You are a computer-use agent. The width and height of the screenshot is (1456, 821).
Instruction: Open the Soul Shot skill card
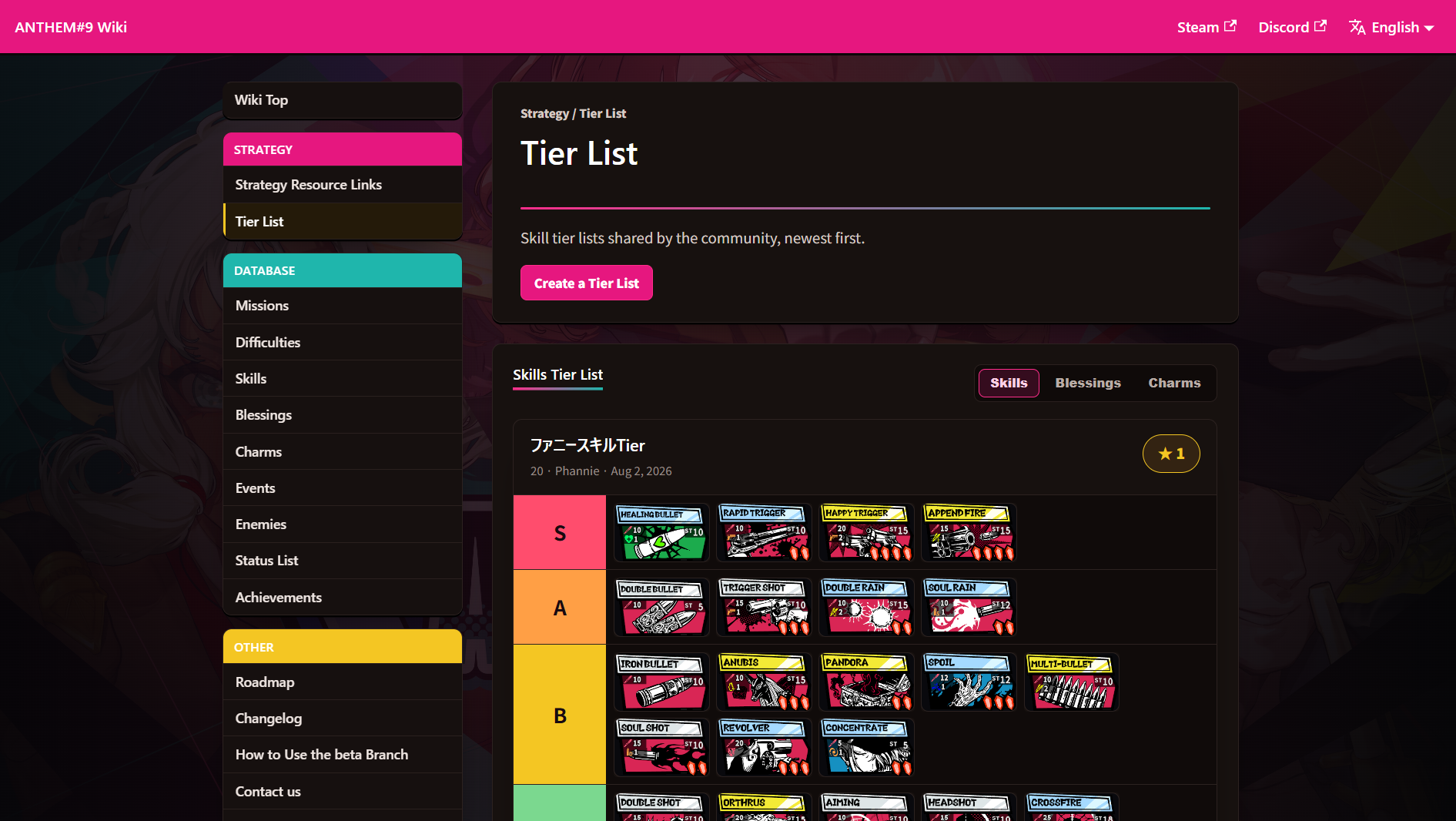(662, 747)
